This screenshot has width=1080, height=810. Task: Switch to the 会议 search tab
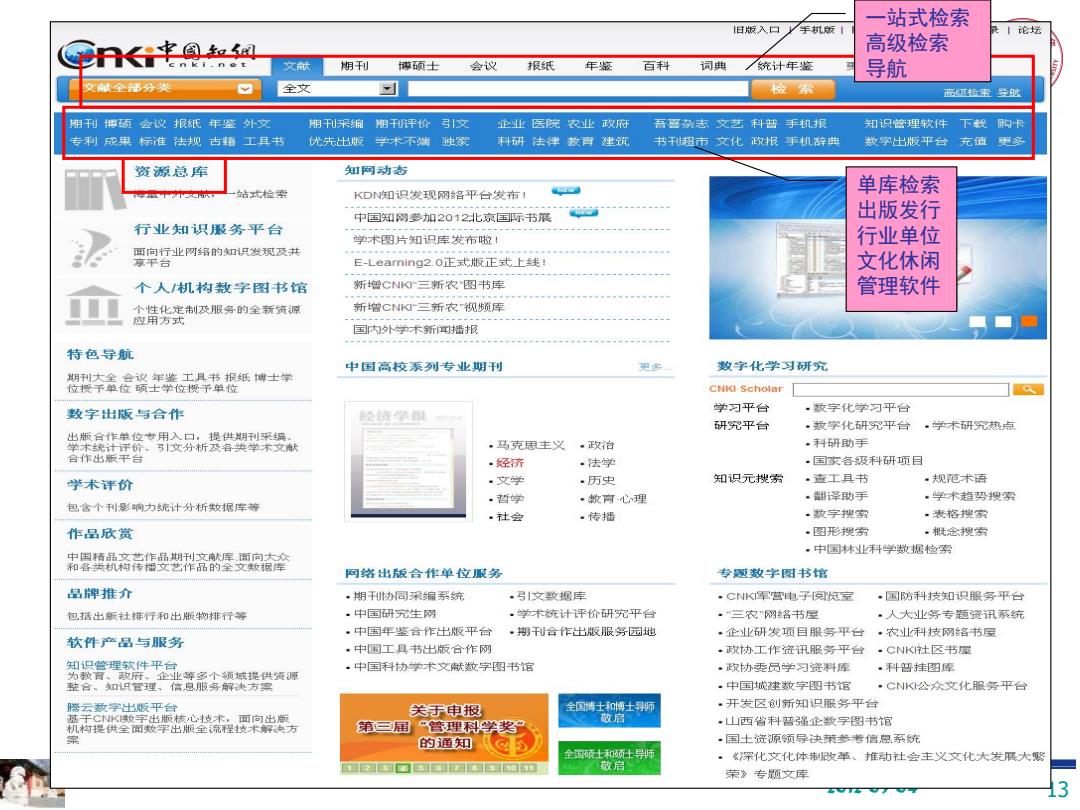[484, 66]
